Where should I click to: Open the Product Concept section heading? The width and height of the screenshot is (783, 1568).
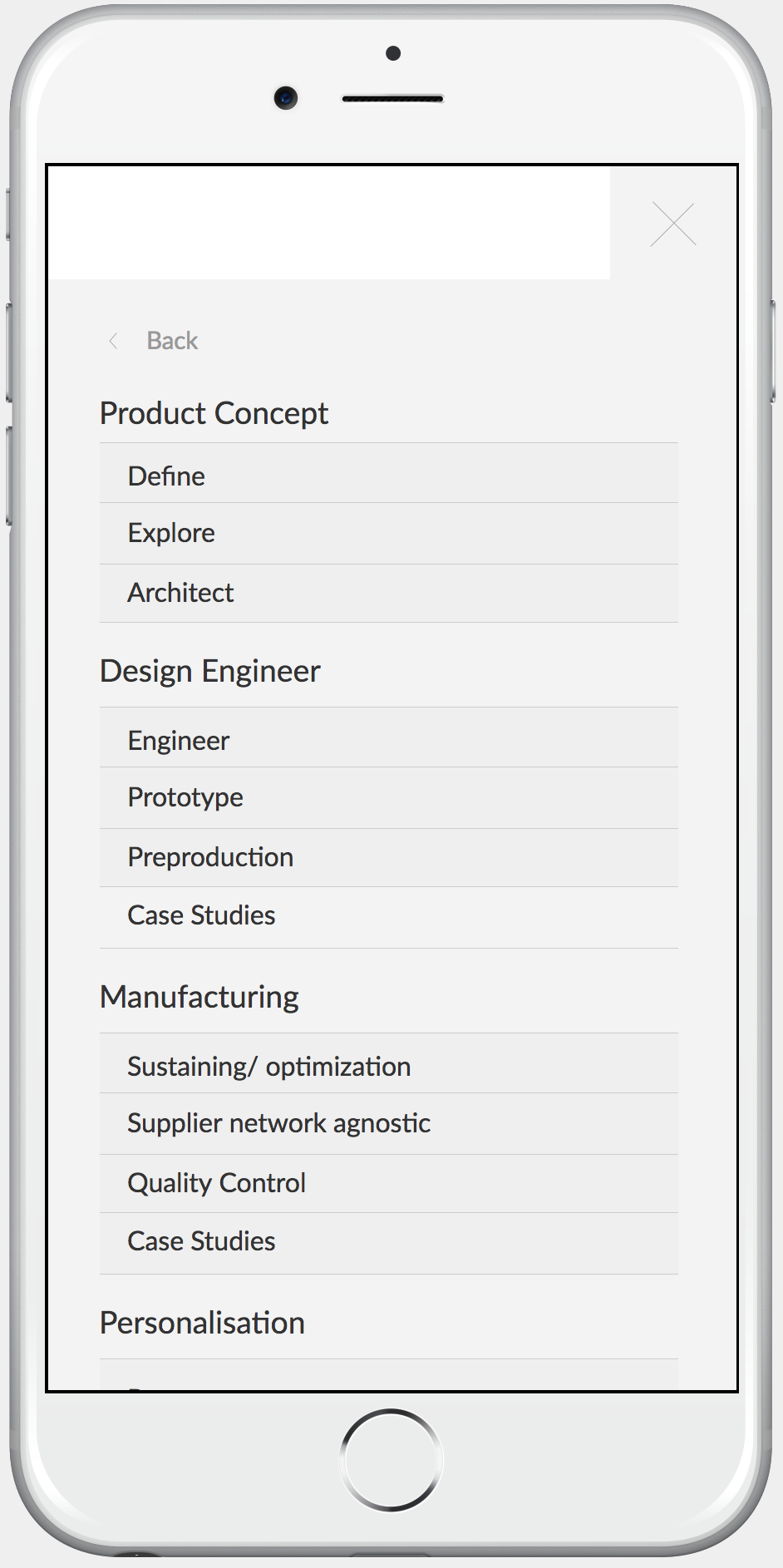(x=214, y=413)
